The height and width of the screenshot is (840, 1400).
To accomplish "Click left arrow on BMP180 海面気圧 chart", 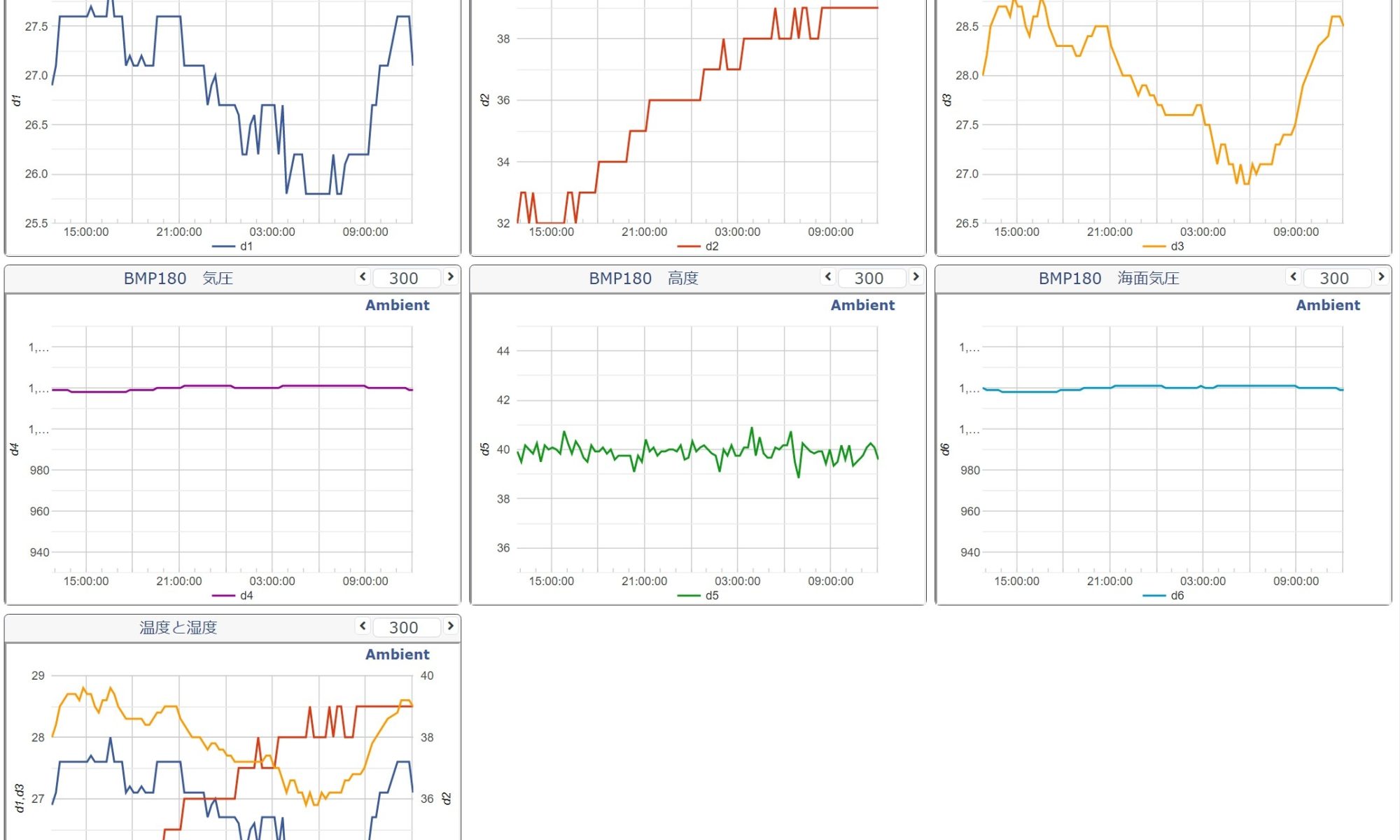I will click(1294, 277).
